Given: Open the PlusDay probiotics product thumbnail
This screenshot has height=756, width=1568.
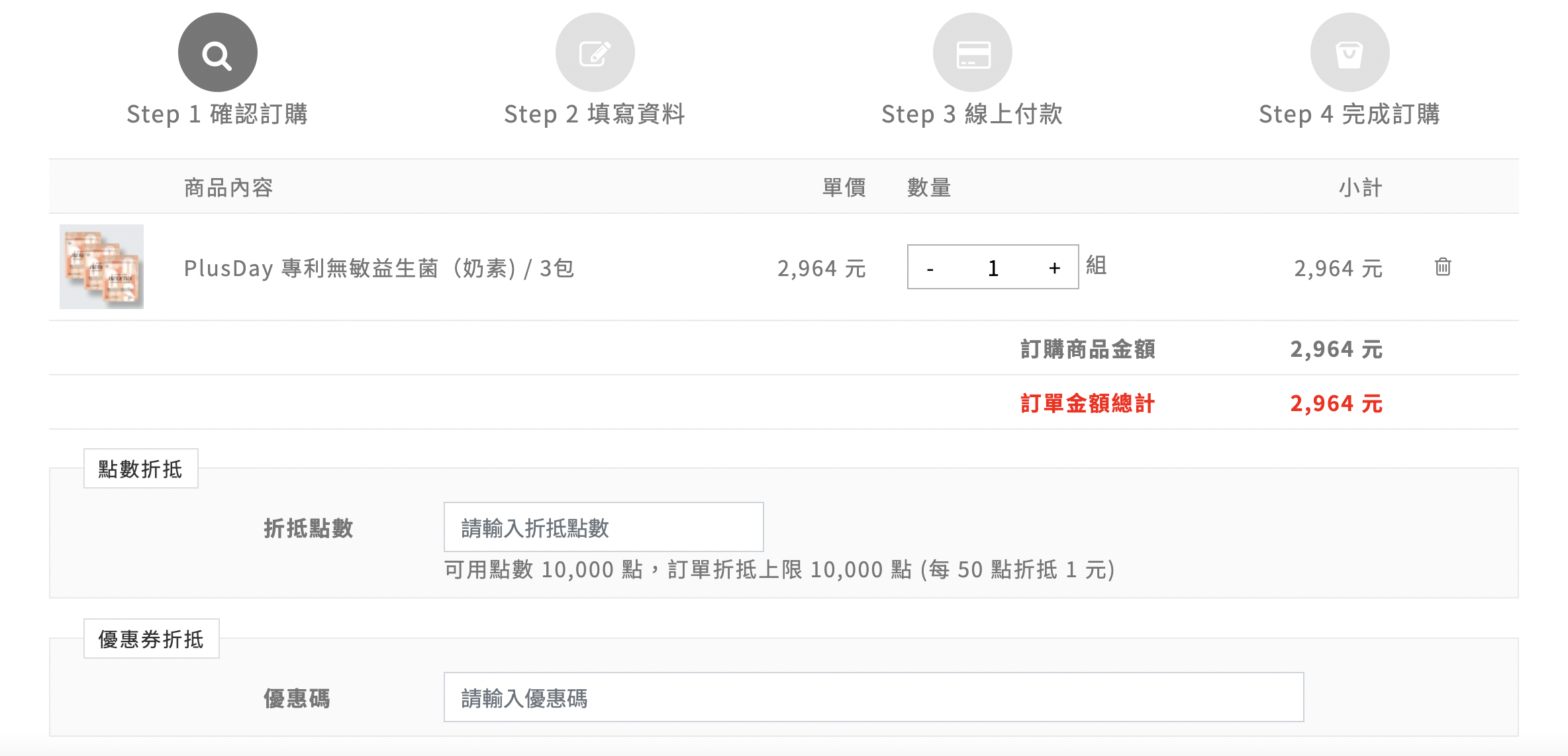Looking at the screenshot, I should coord(101,267).
